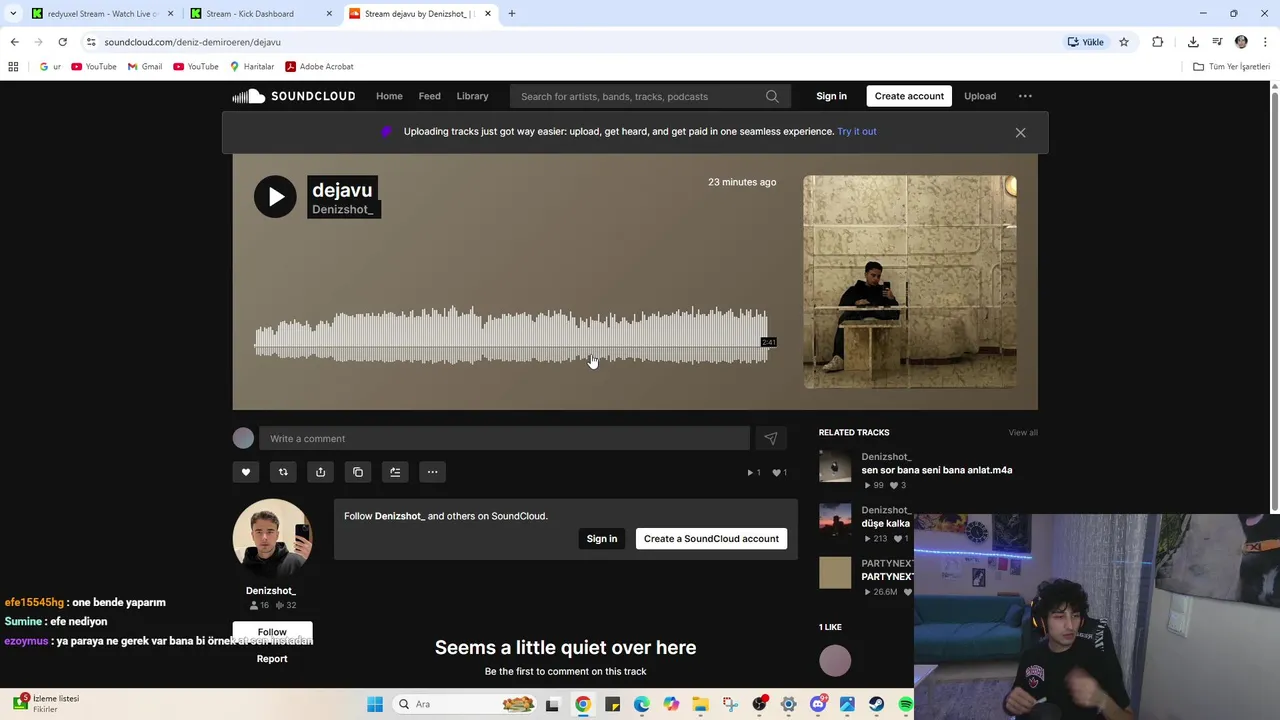Expand the Tüm Yer İşaretleri folder
This screenshot has width=1280, height=720.
[1232, 66]
